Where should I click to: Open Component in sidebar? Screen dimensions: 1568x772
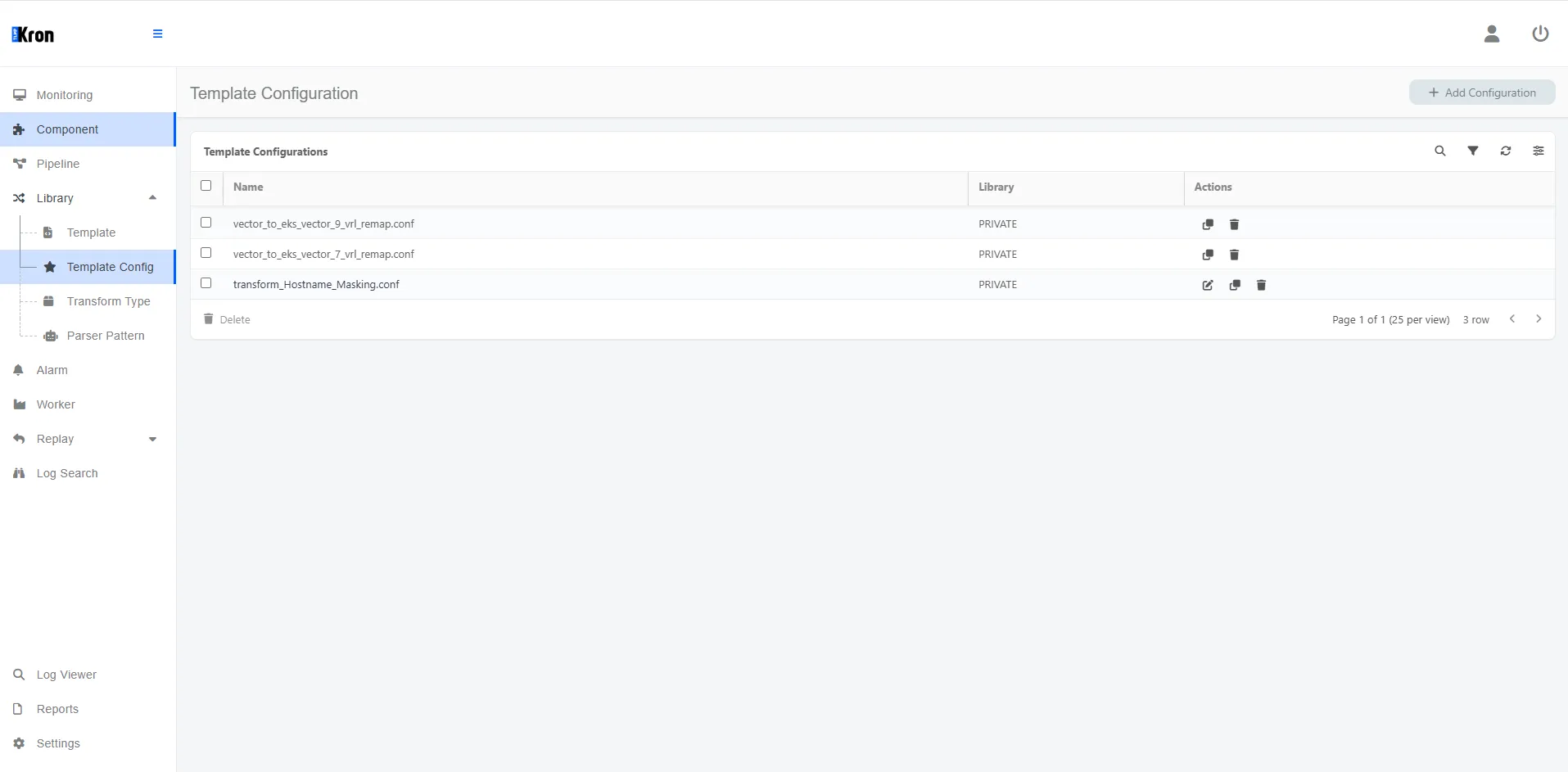point(88,129)
